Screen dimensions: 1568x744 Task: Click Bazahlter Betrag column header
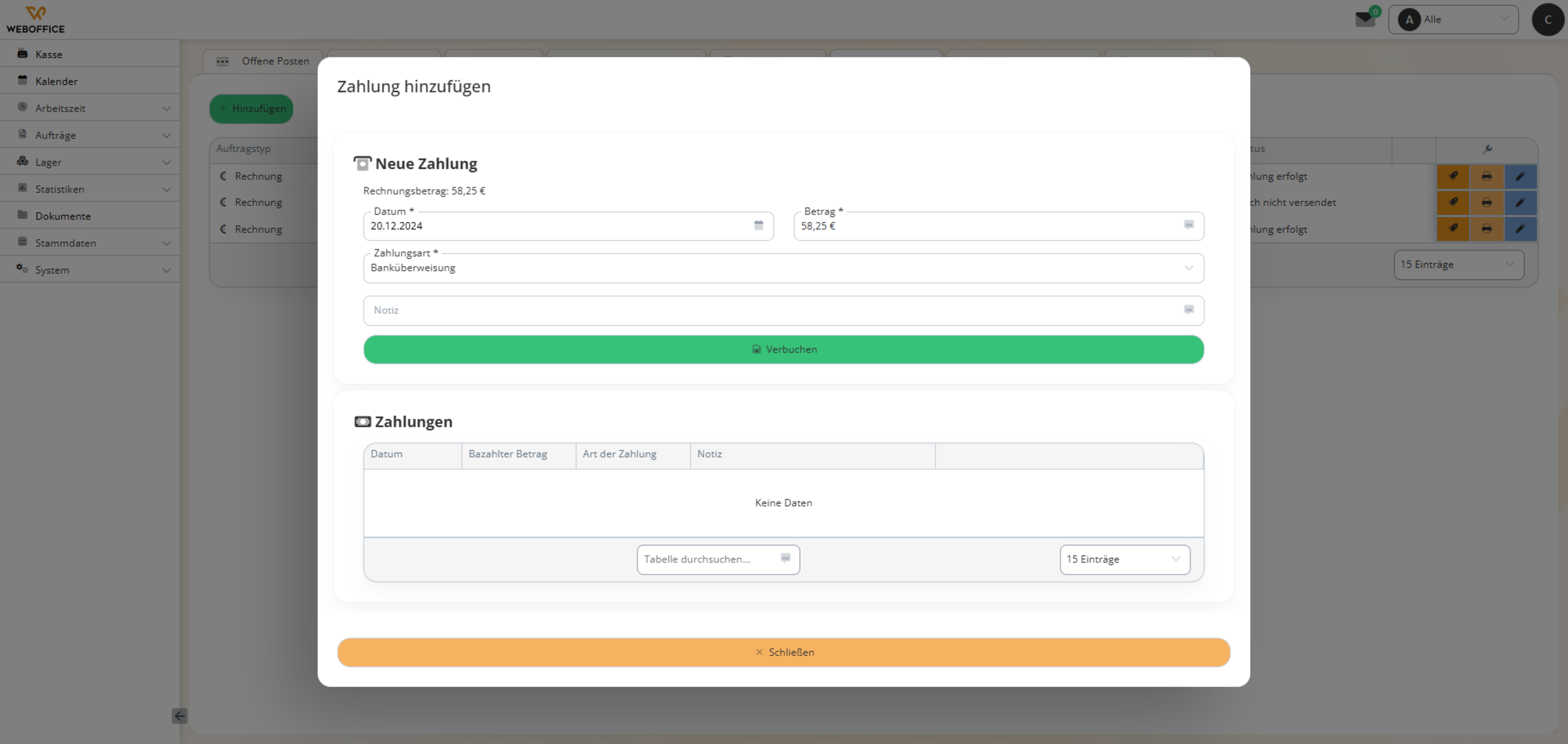click(519, 455)
